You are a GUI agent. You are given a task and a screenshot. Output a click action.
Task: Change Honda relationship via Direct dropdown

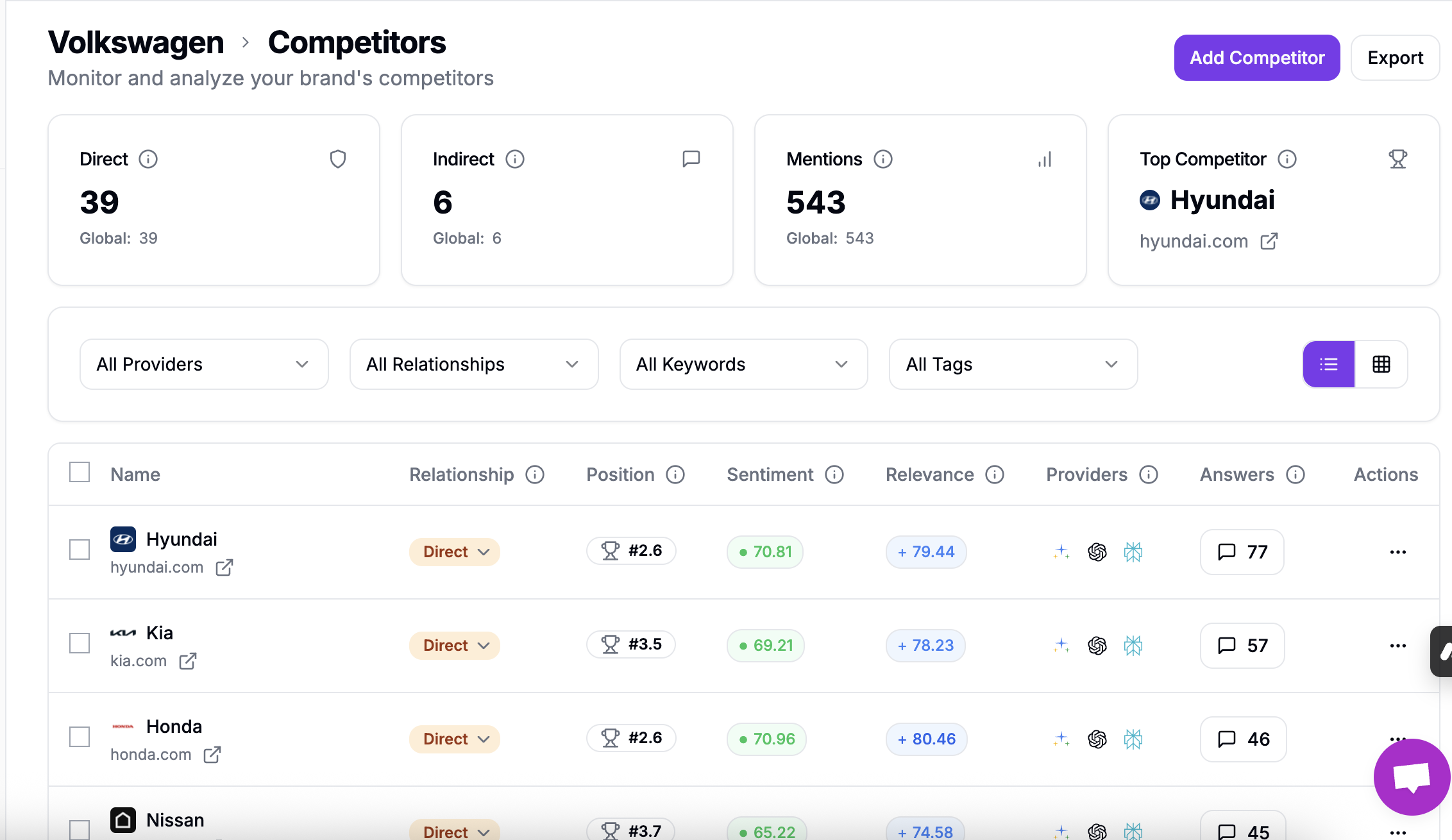click(455, 739)
